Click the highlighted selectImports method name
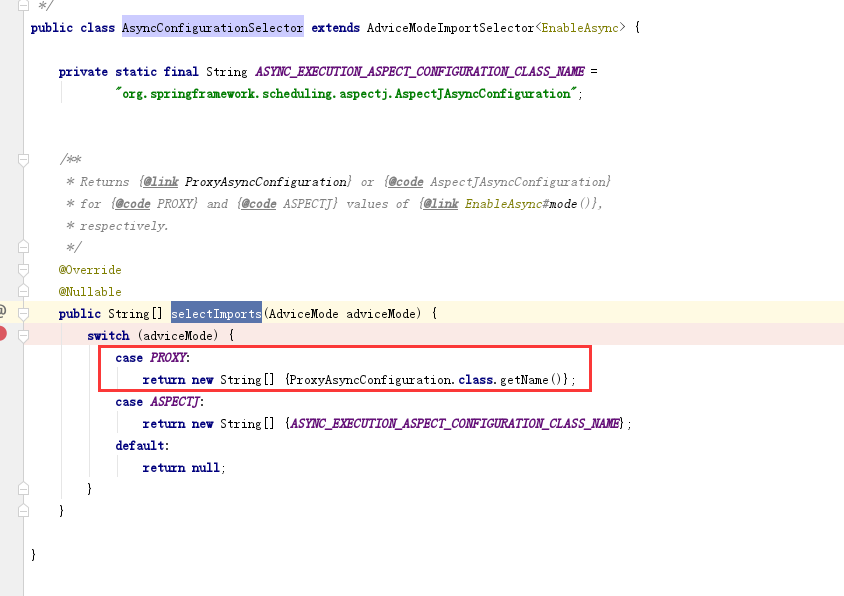Image resolution: width=844 pixels, height=596 pixels. [214, 313]
